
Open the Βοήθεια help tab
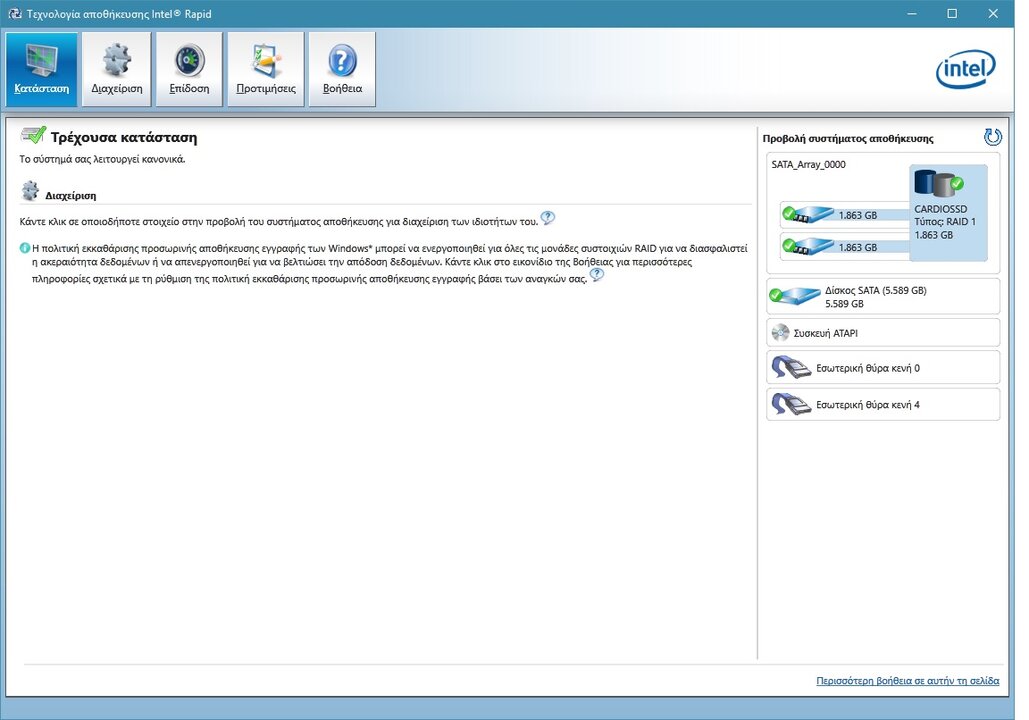click(342, 69)
